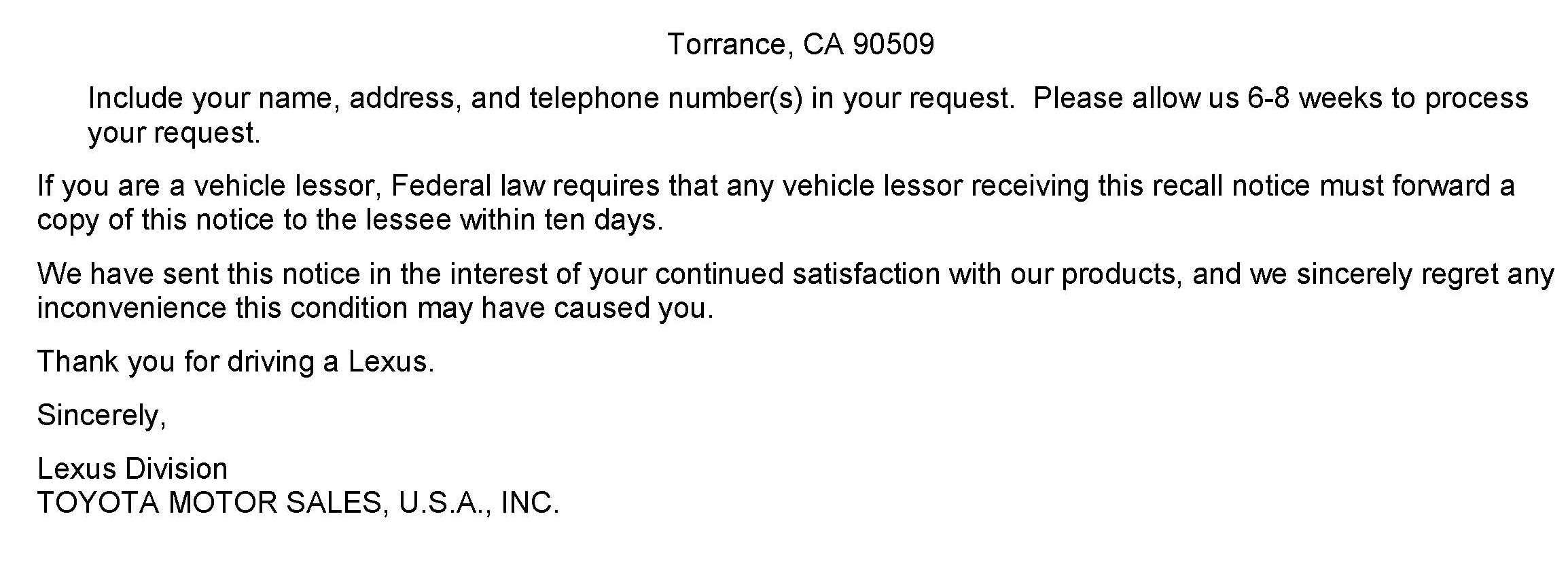This screenshot has height=580, width=1568.
Task: Click the phrase "must forward a"
Action: [x=1416, y=186]
